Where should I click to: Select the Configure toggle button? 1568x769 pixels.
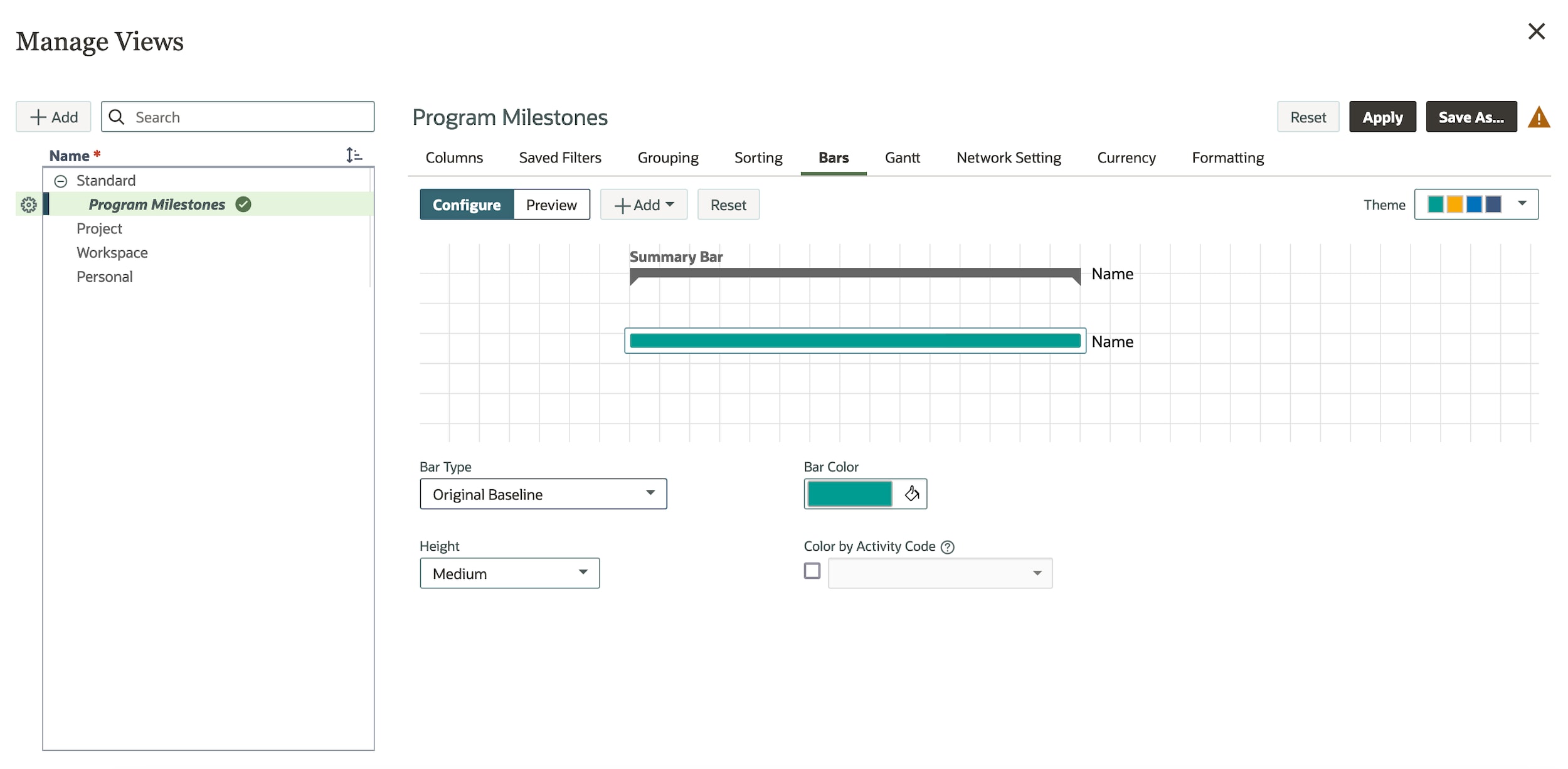pyautogui.click(x=467, y=205)
